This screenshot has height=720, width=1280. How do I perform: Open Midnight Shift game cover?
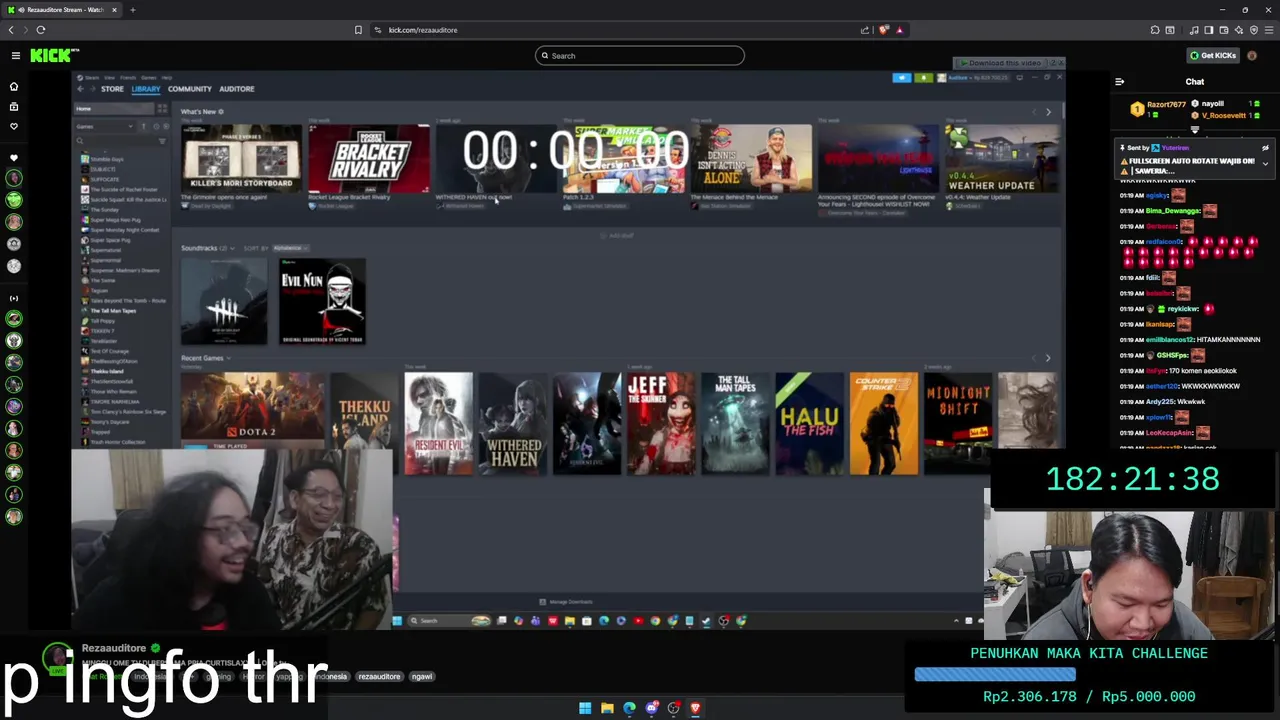(958, 423)
